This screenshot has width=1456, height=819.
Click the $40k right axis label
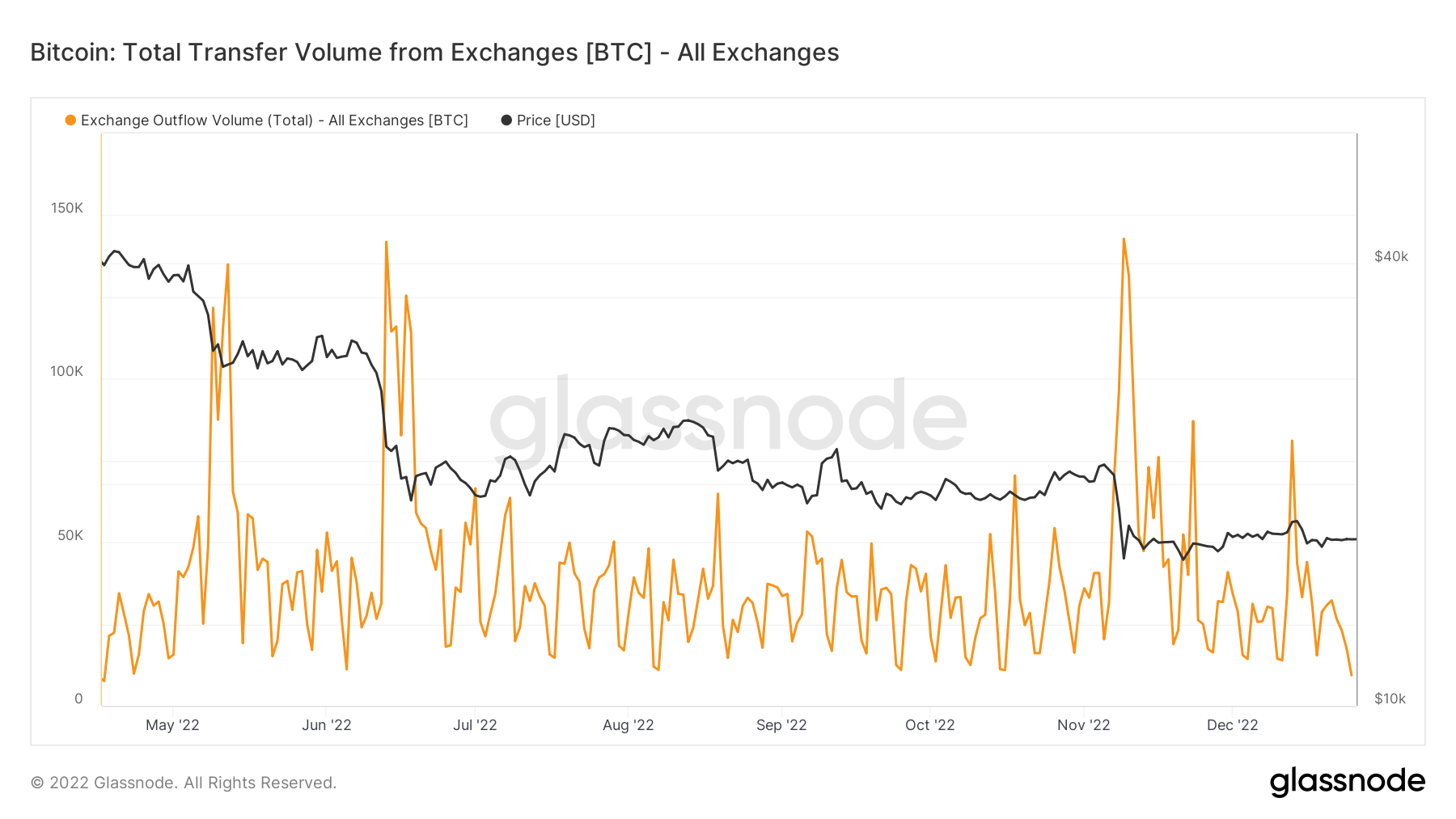coord(1390,257)
